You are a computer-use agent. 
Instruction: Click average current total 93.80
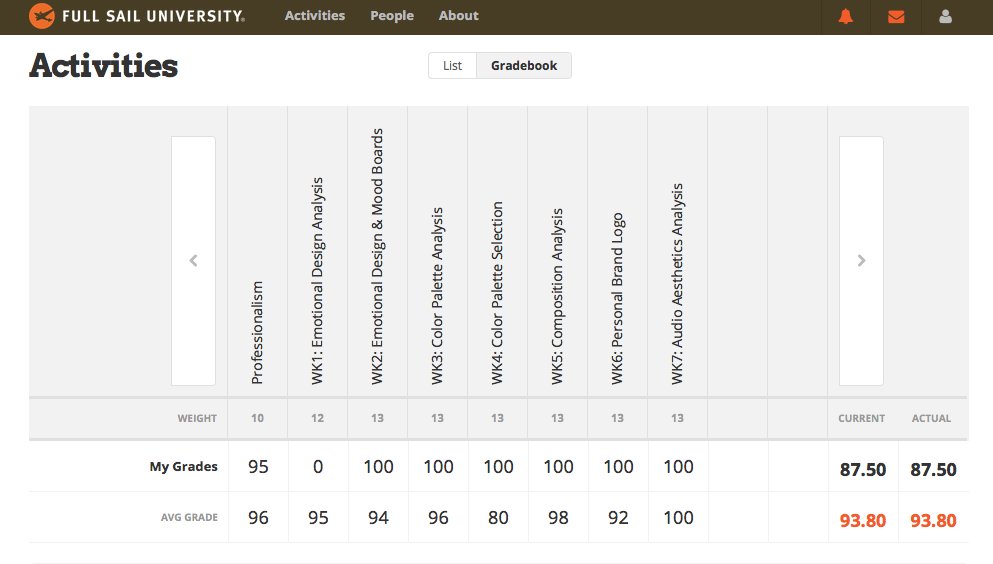click(x=863, y=520)
